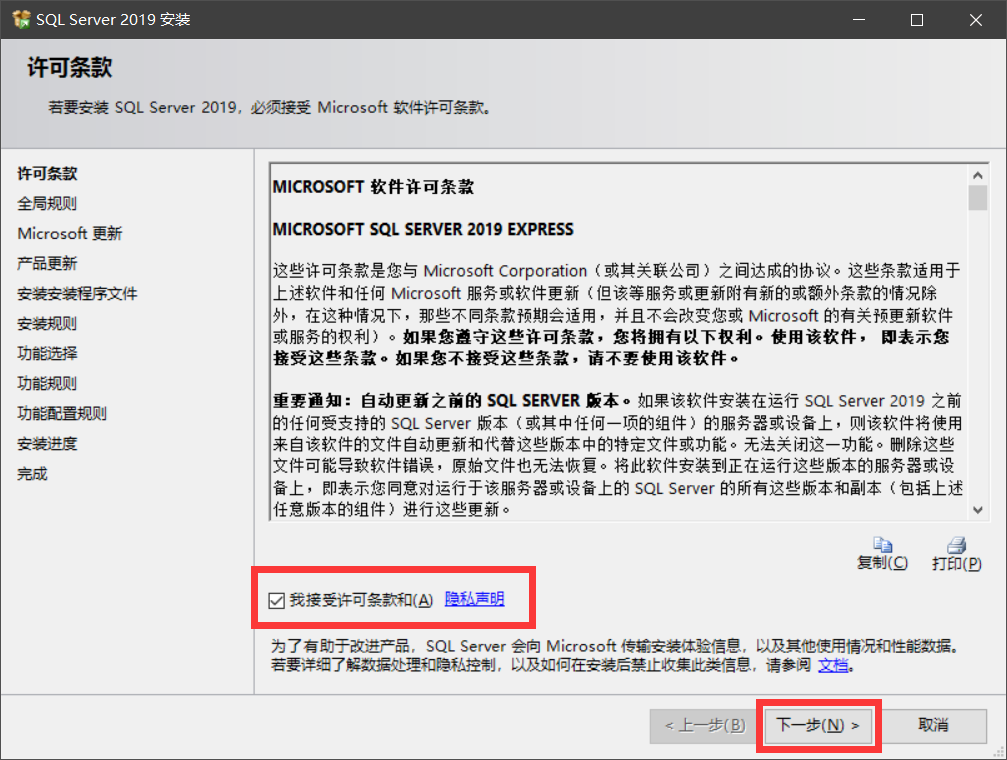Select the 许可条款 step in sidebar
The image size is (1007, 760).
click(x=47, y=173)
